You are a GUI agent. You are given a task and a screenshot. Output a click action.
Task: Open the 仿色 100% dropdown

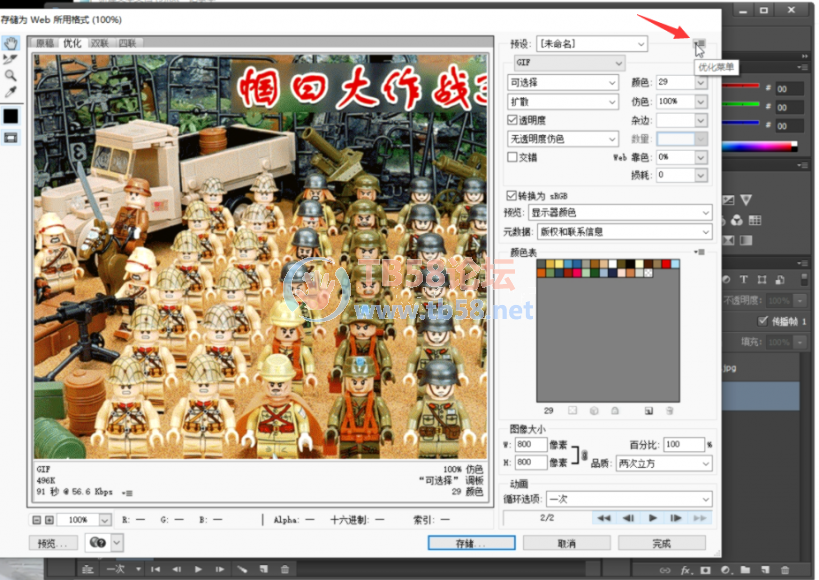click(x=701, y=101)
